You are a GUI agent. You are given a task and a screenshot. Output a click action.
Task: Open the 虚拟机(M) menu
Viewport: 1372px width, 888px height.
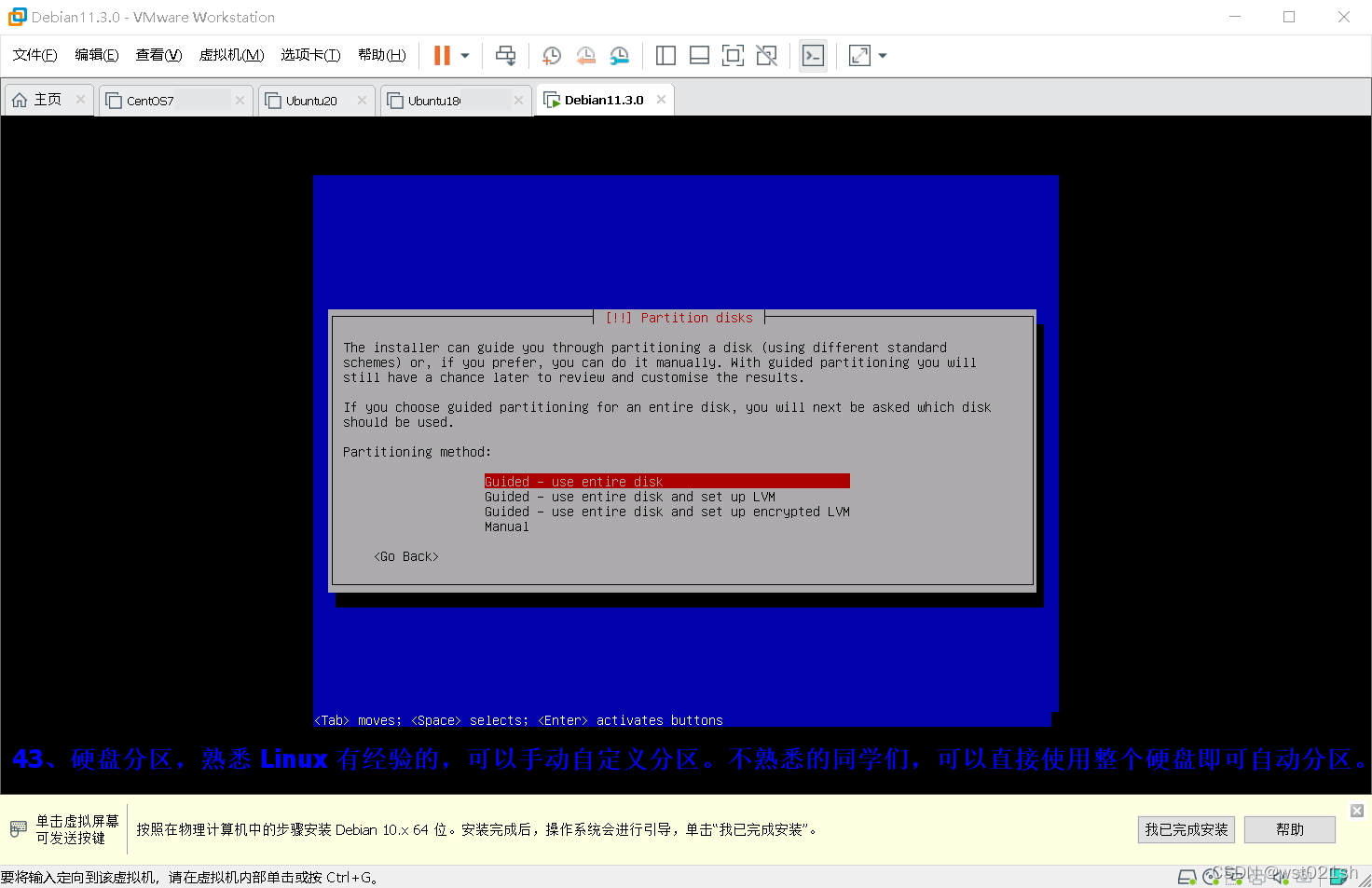click(231, 55)
